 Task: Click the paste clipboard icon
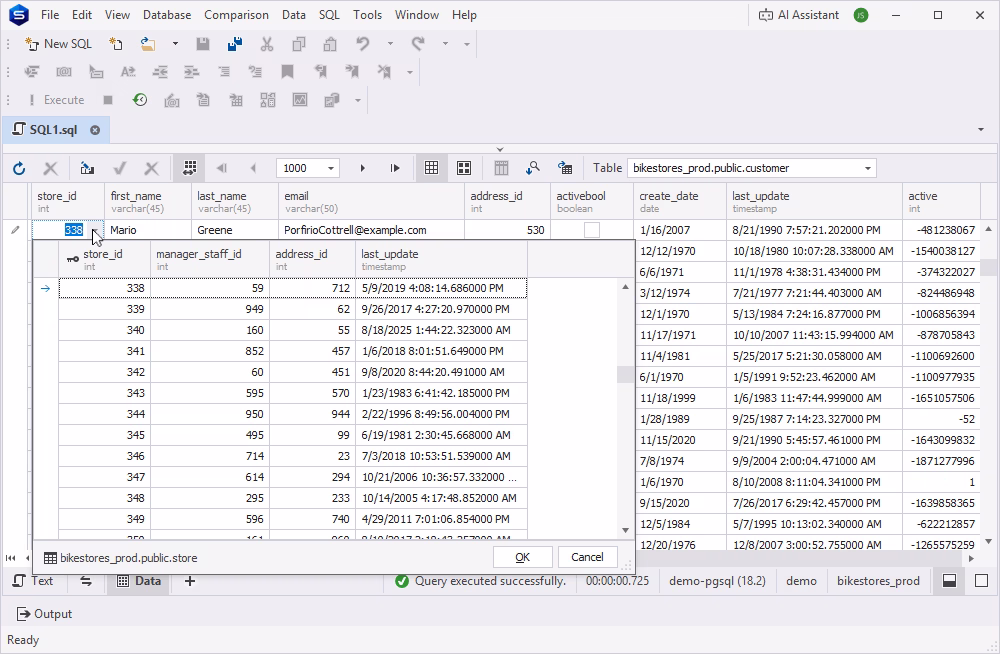point(330,43)
